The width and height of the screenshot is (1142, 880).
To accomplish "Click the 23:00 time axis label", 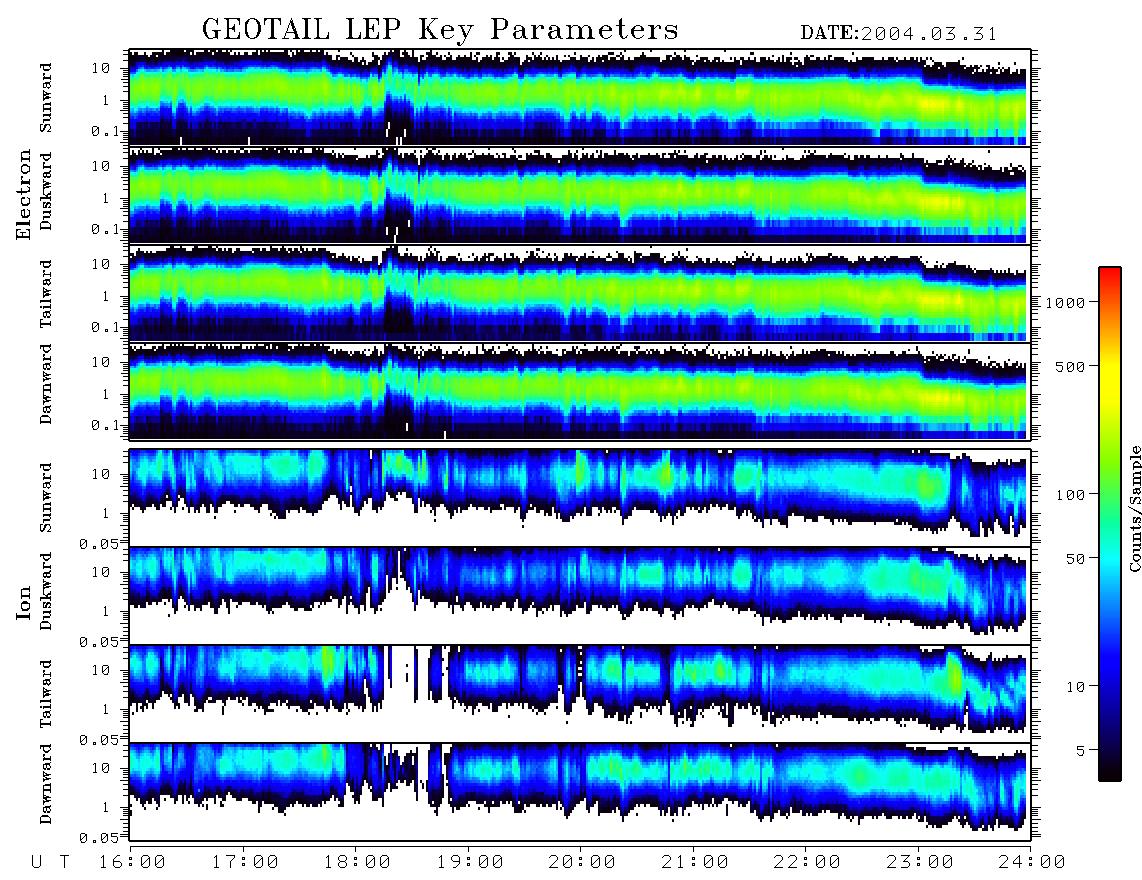I will pos(920,863).
